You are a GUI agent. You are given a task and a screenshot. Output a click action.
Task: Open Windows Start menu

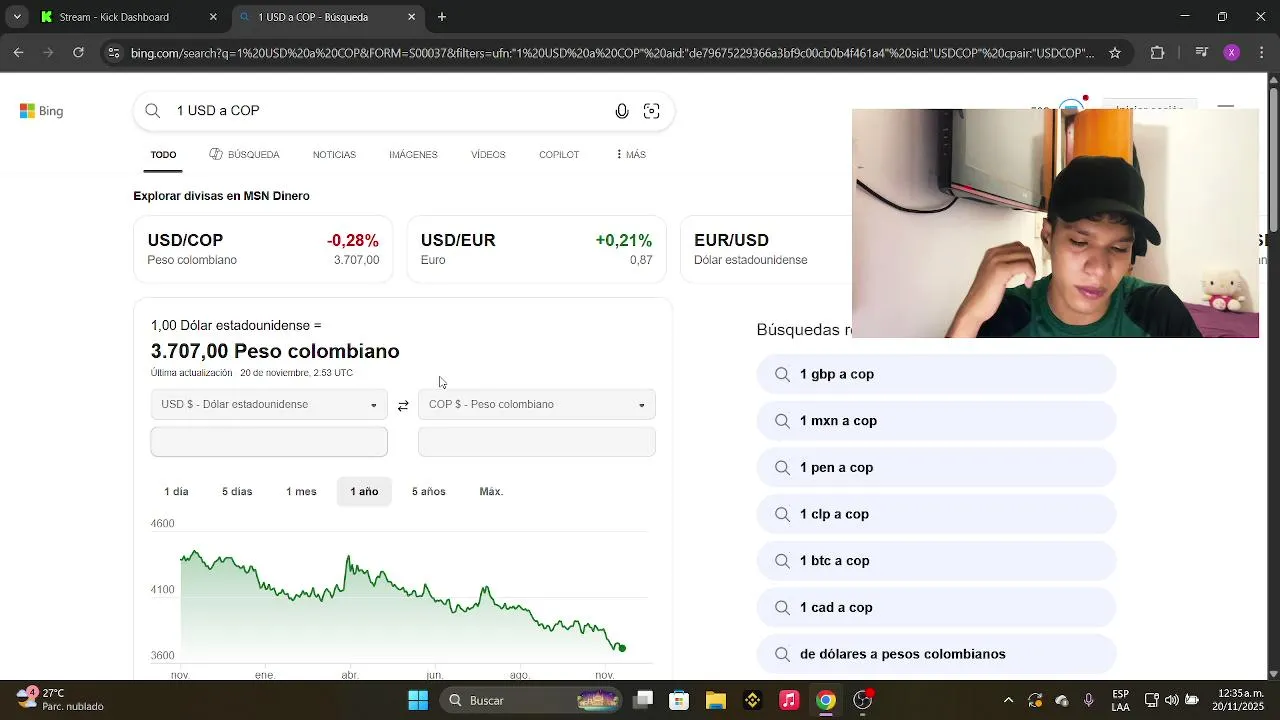tap(418, 700)
